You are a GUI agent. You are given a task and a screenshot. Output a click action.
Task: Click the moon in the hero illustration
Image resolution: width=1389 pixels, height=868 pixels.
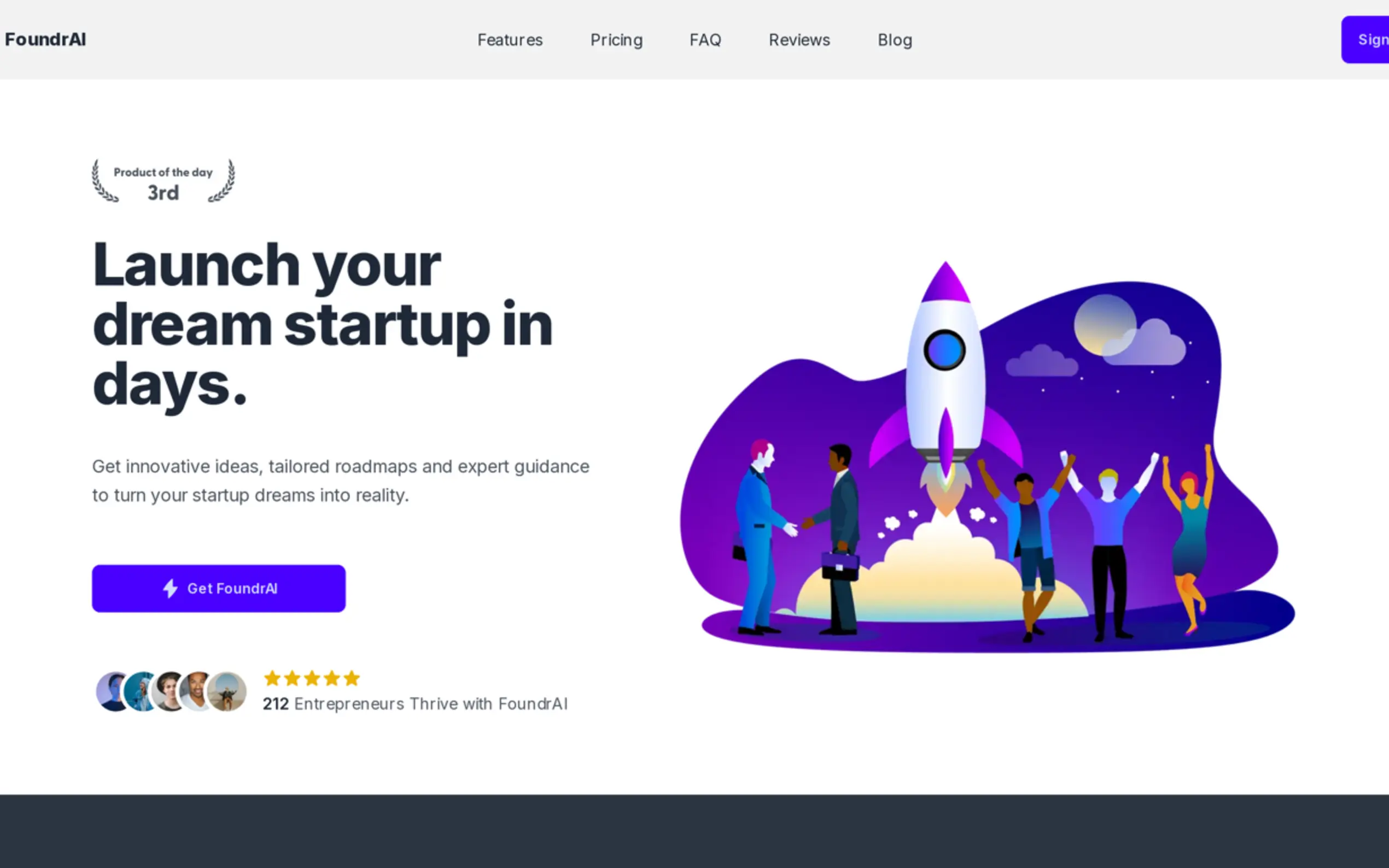point(1105,325)
